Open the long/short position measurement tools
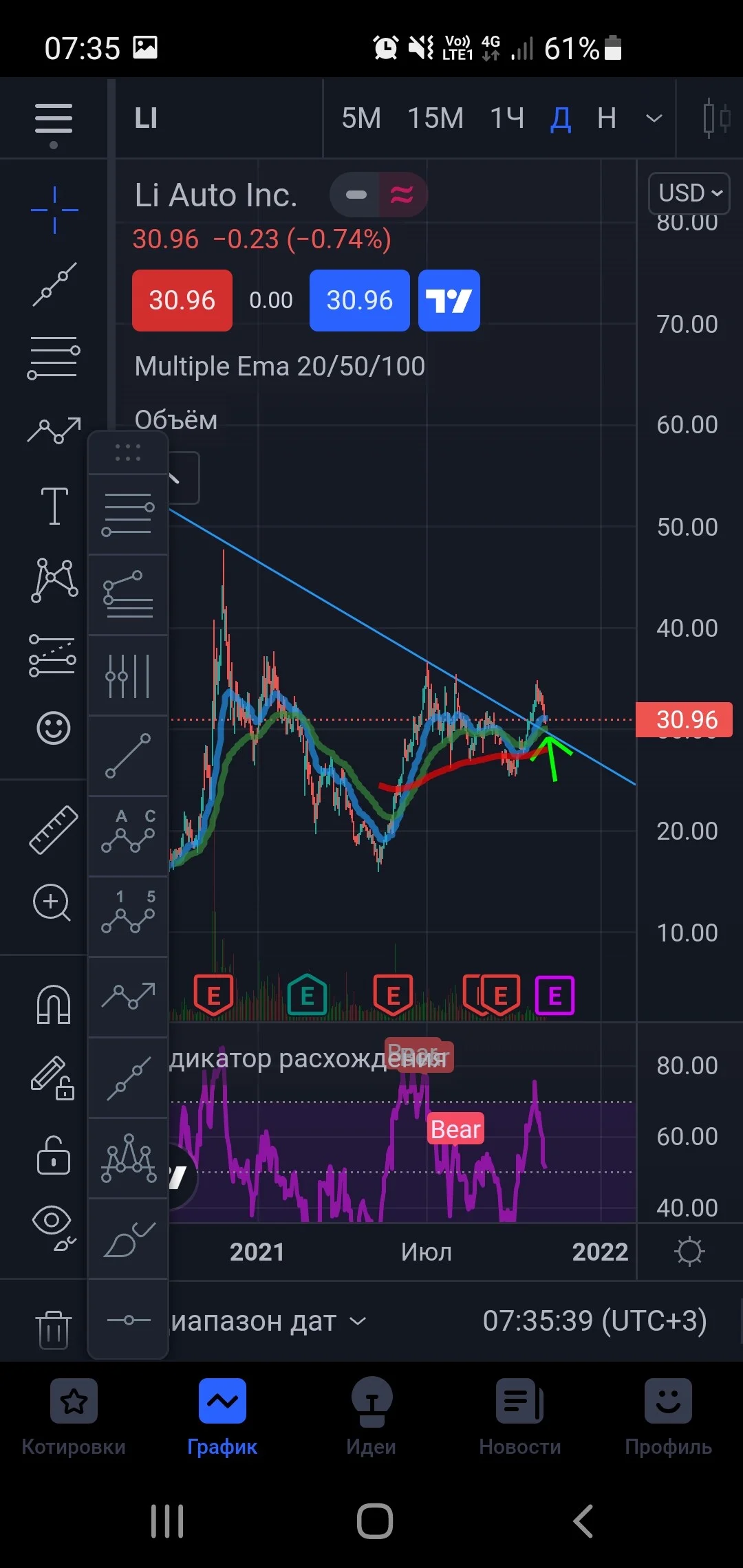 (x=53, y=655)
